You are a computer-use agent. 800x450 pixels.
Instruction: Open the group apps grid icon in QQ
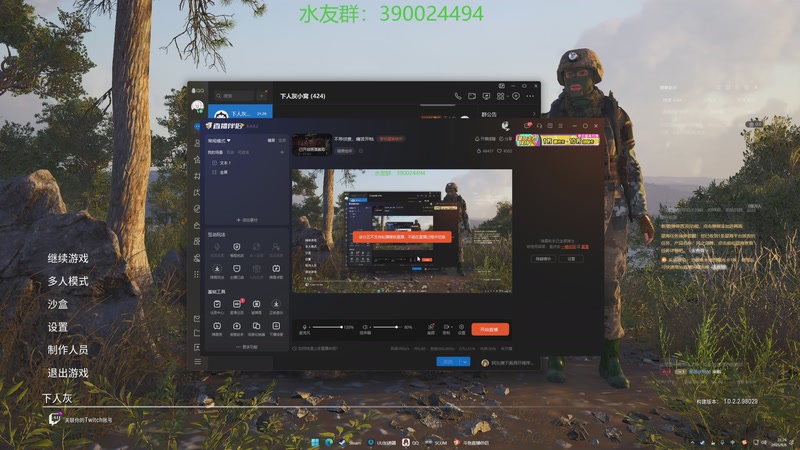point(500,96)
